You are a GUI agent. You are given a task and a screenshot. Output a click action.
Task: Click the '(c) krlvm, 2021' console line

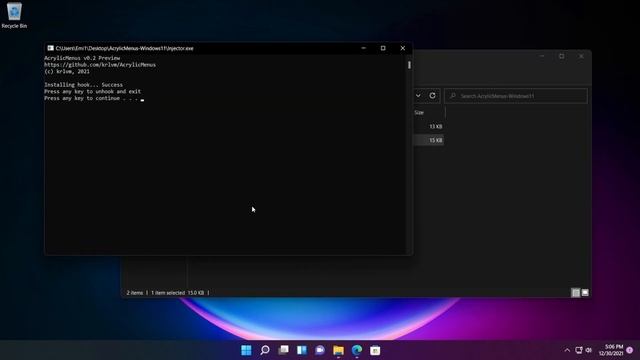(x=67, y=71)
